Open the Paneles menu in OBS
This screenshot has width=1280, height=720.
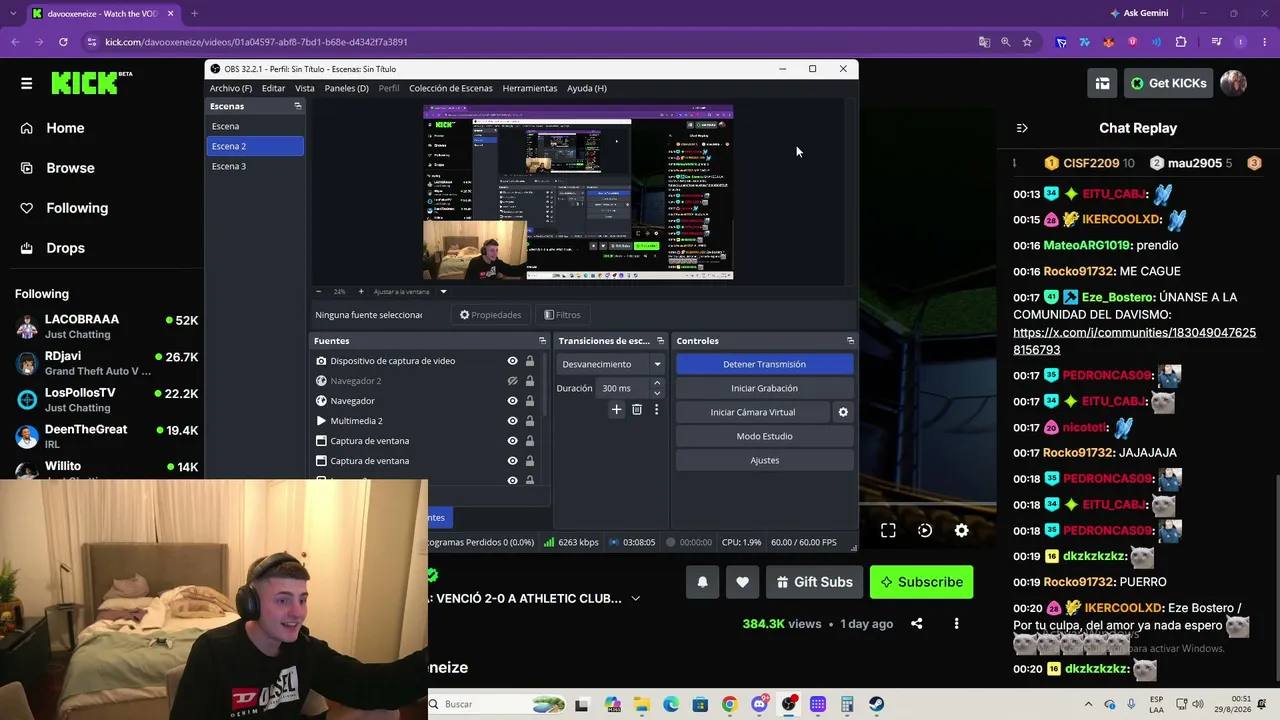pos(346,88)
